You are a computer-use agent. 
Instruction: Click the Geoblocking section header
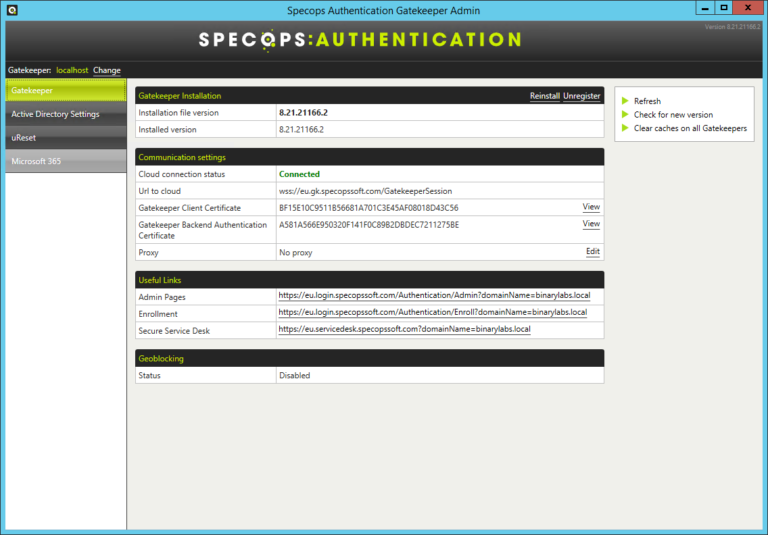(x=369, y=358)
